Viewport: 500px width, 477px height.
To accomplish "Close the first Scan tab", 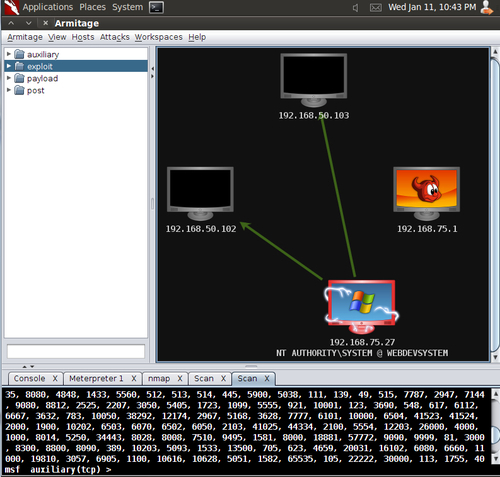I will click(x=223, y=379).
